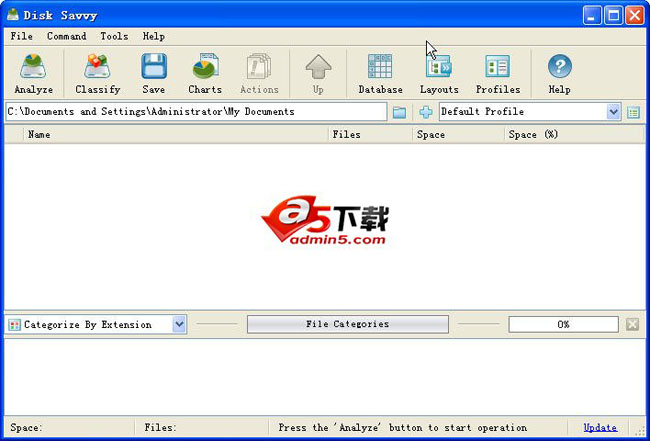Browse for a folder via folder icon

(399, 112)
